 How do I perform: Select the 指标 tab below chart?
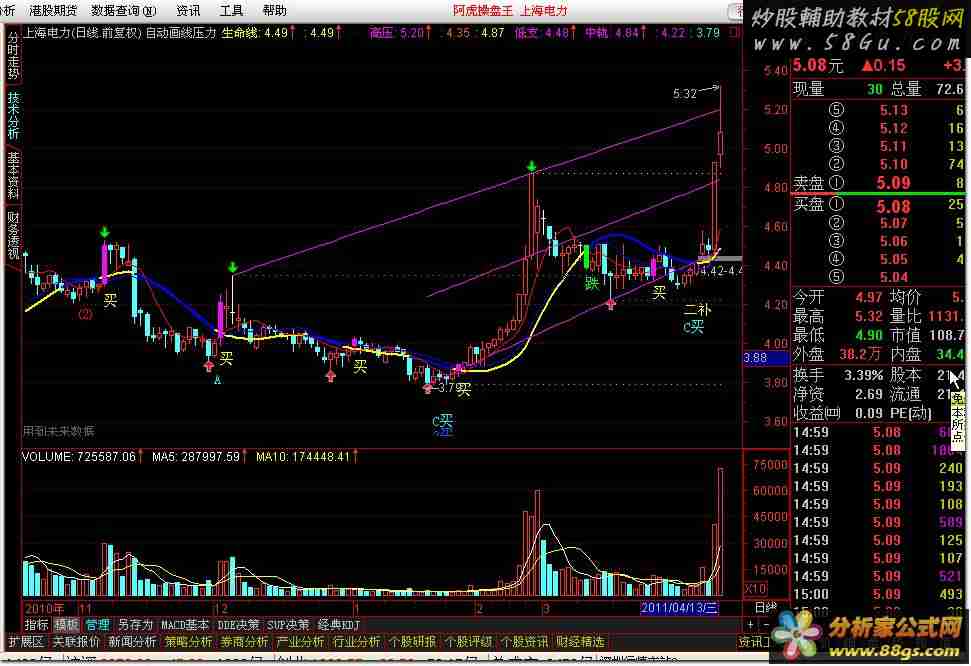coord(36,624)
